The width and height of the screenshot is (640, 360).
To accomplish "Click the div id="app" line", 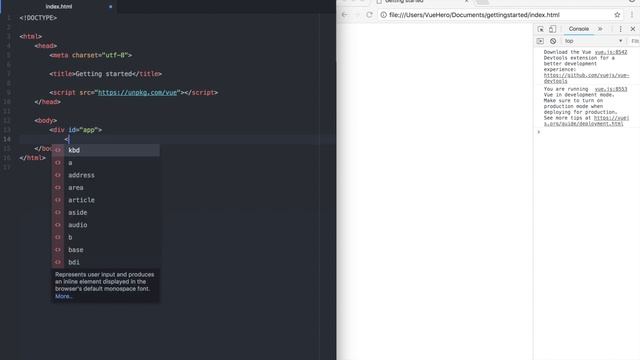I will pyautogui.click(x=76, y=130).
